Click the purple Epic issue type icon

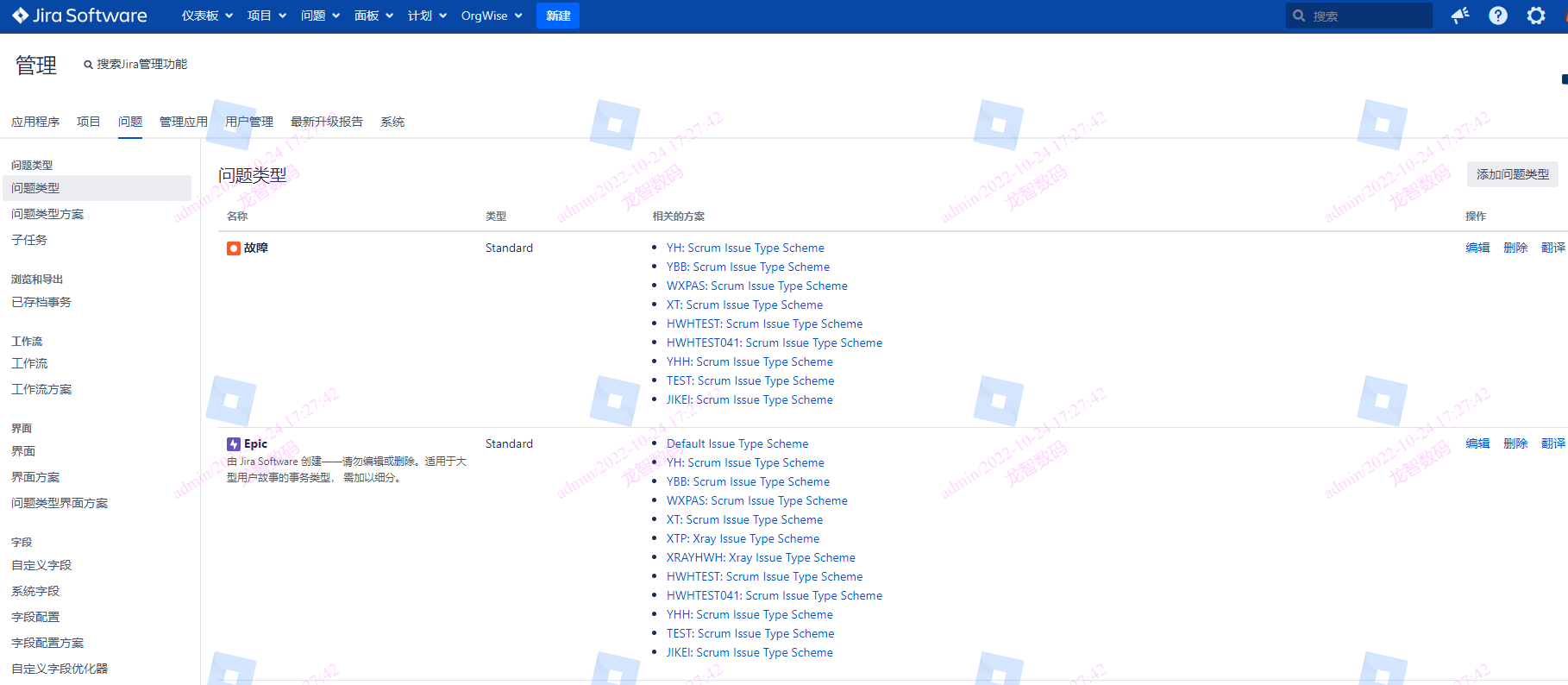233,444
